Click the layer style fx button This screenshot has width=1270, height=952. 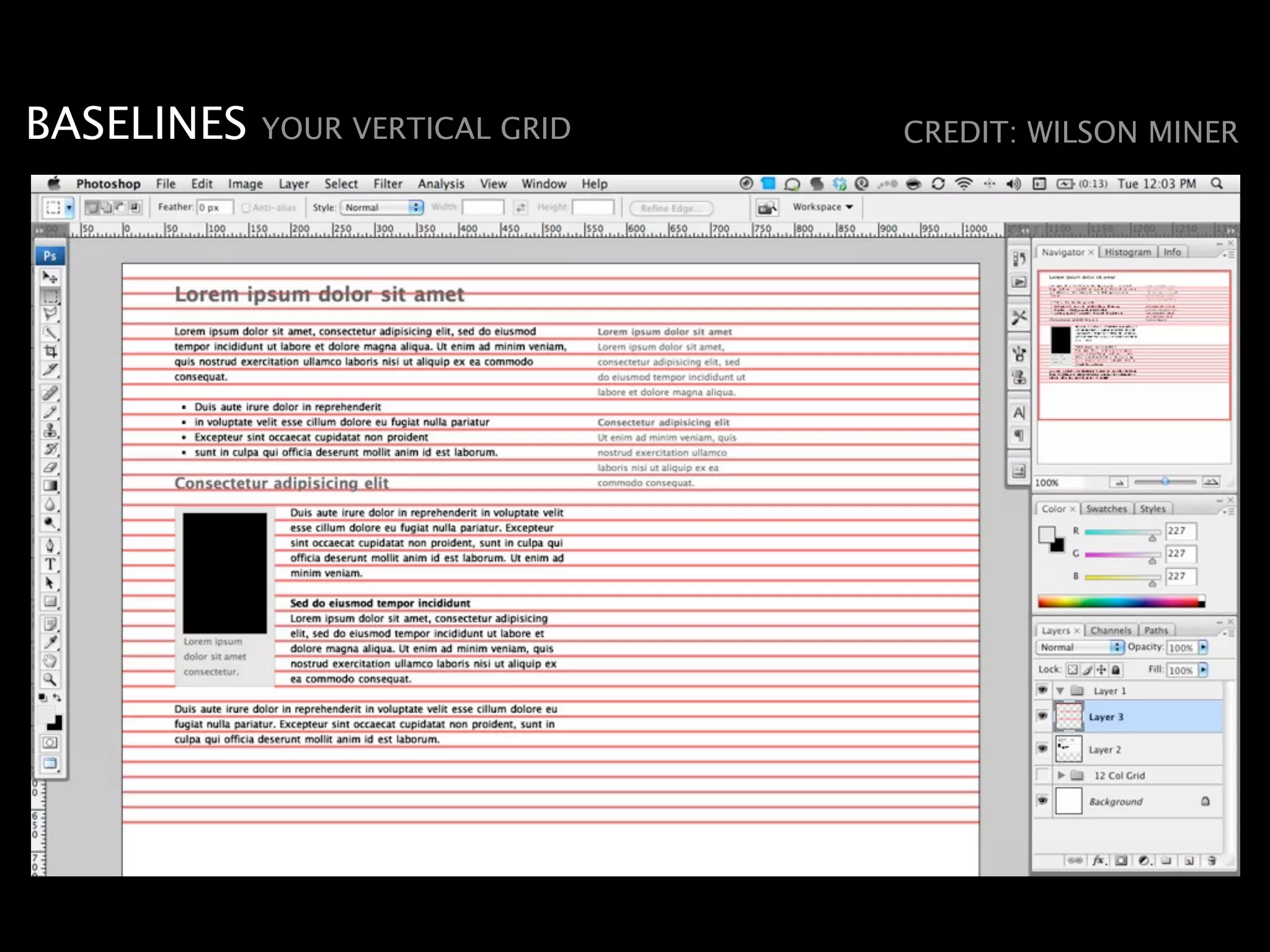1099,860
